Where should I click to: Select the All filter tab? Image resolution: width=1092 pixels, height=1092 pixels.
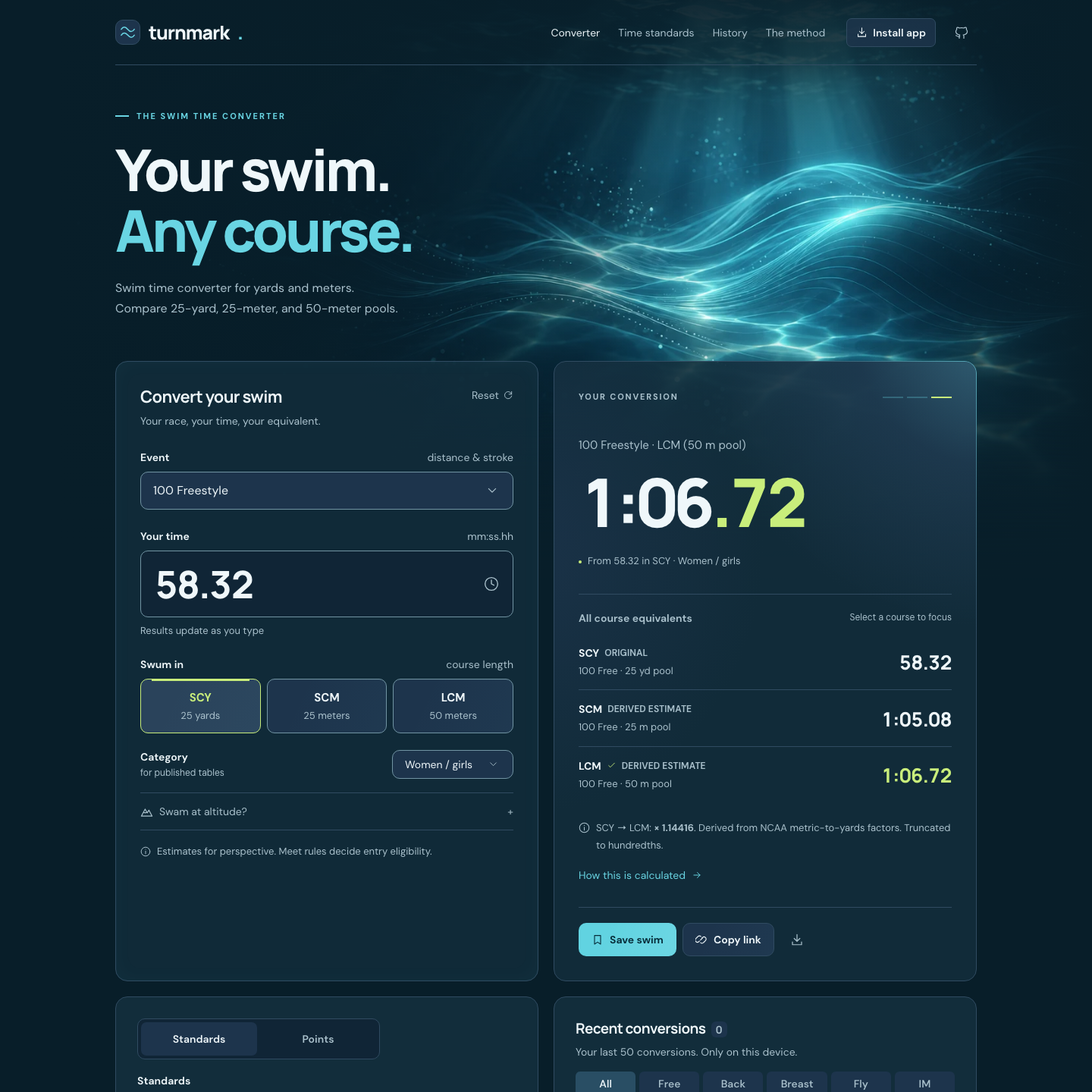(605, 1083)
